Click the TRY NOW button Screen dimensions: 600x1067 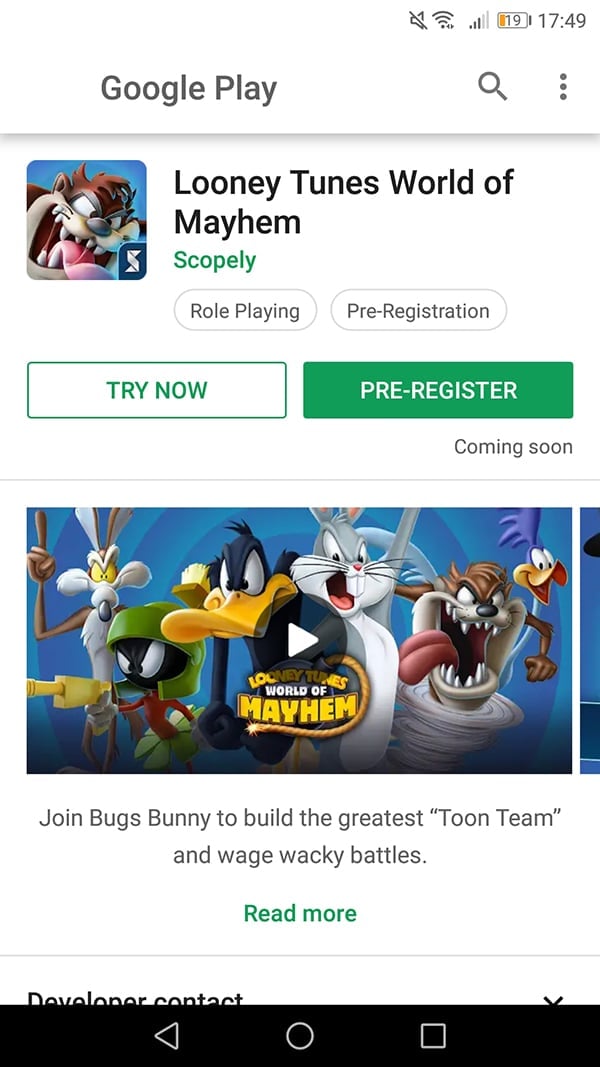point(156,390)
